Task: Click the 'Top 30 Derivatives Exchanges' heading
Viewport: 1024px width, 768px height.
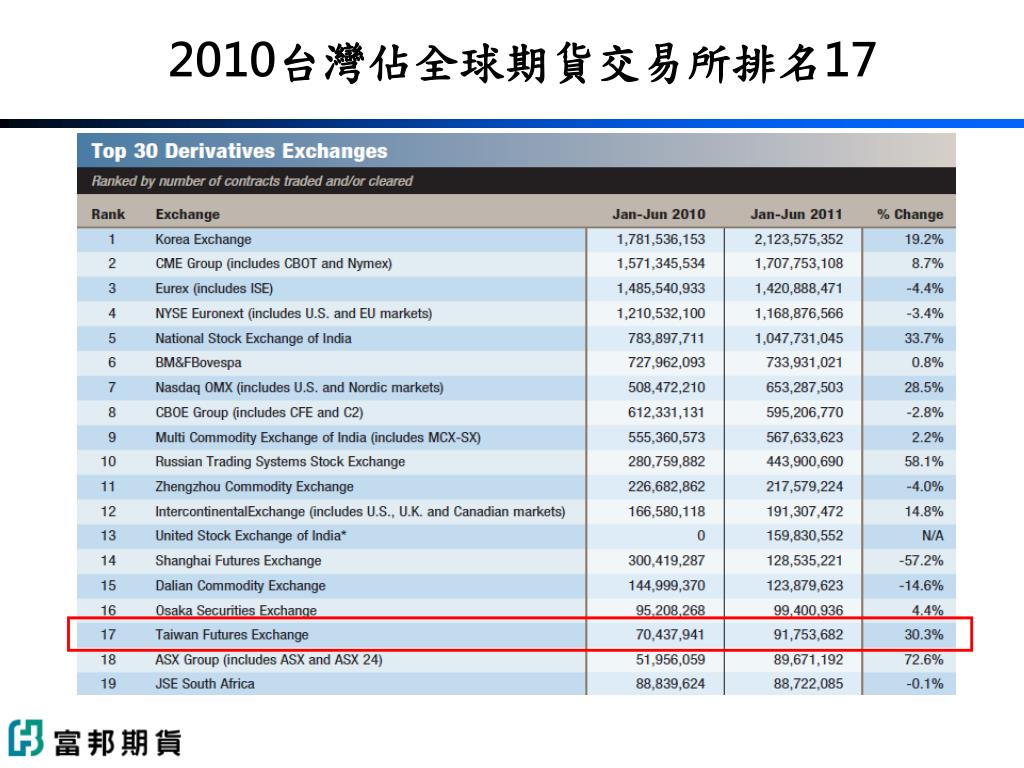Action: 239,151
